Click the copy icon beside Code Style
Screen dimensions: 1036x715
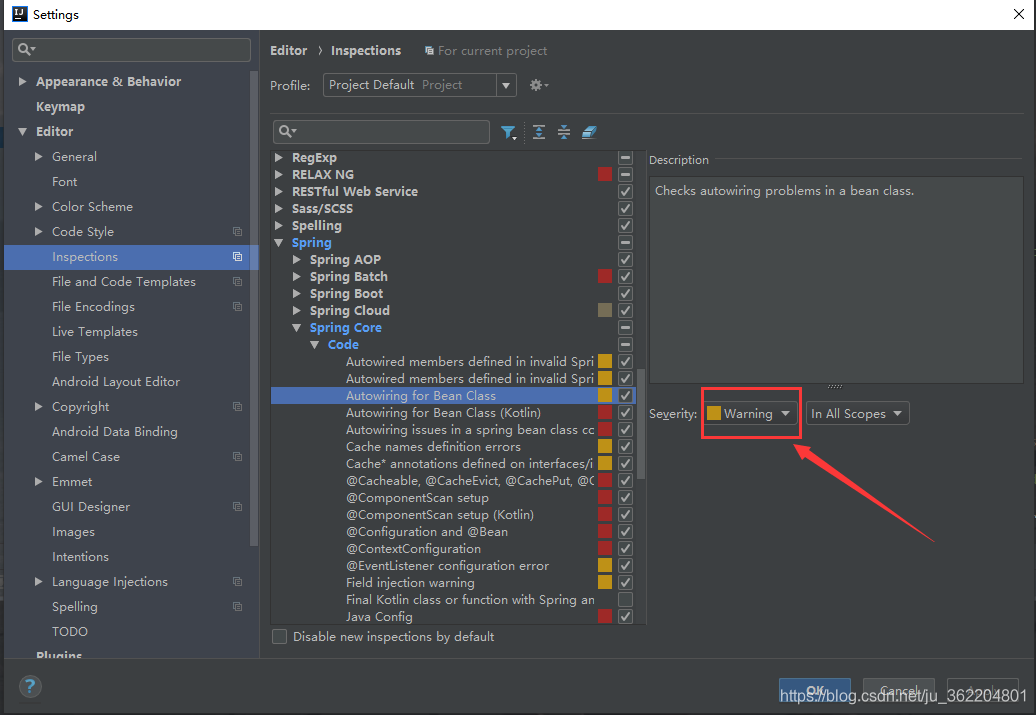click(237, 232)
